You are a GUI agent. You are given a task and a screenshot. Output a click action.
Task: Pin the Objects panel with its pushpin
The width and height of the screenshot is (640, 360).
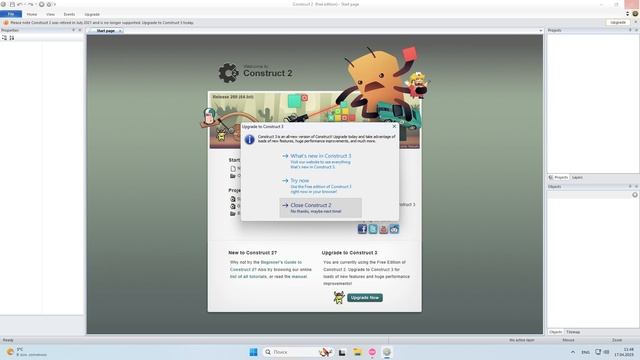coord(630,187)
